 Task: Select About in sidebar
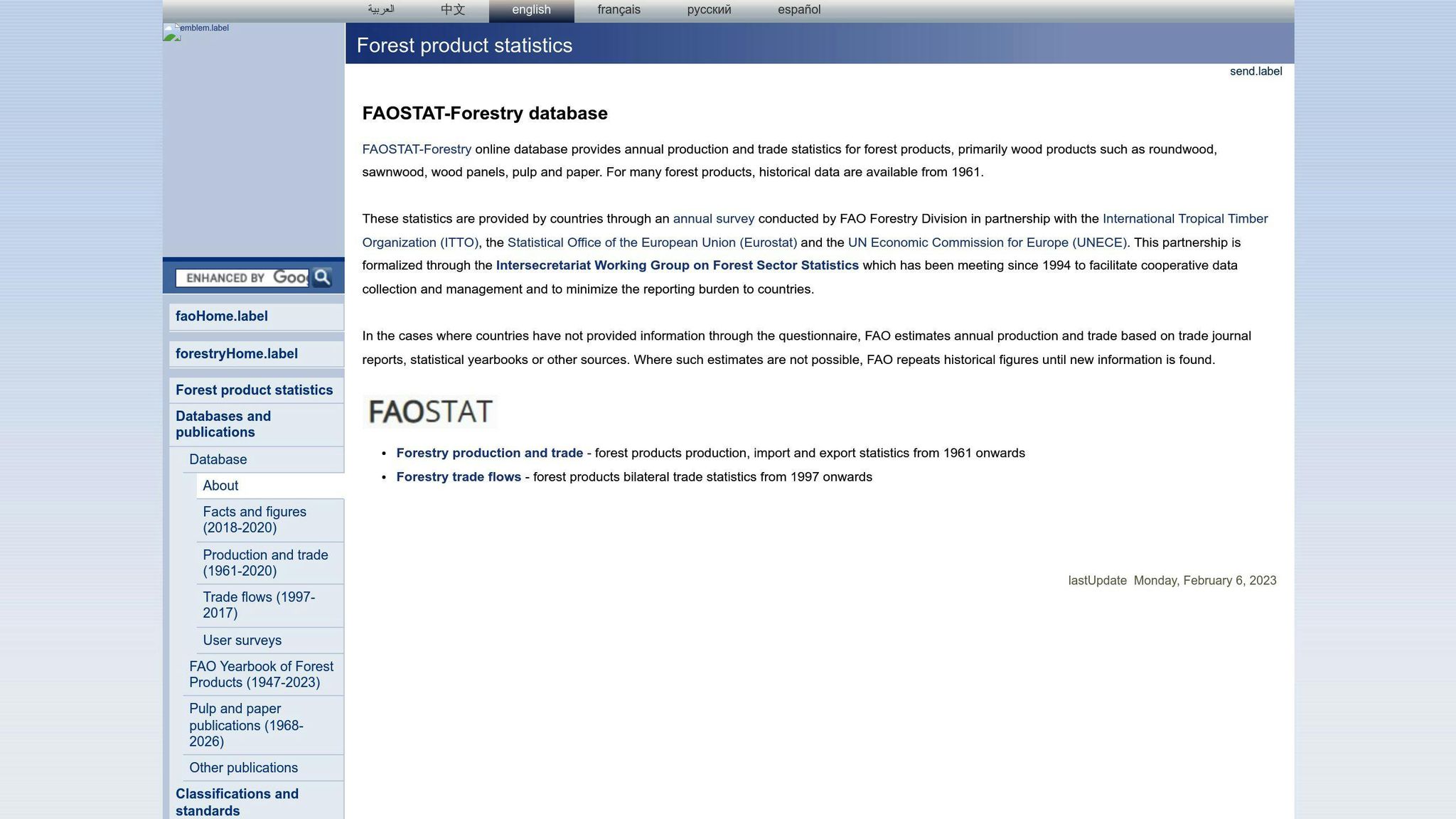click(x=270, y=486)
